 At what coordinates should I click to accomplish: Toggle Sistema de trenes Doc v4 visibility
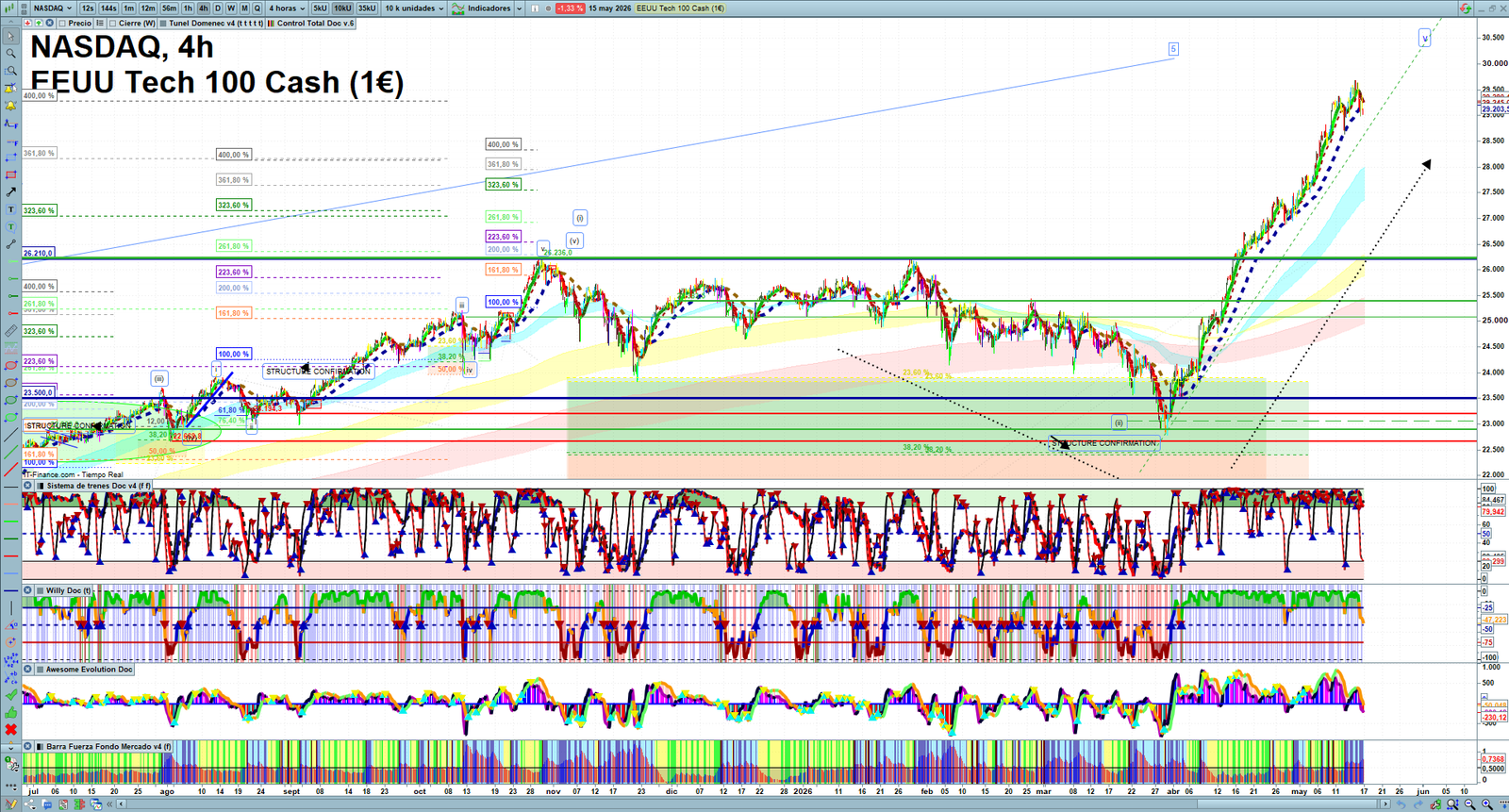pos(41,486)
